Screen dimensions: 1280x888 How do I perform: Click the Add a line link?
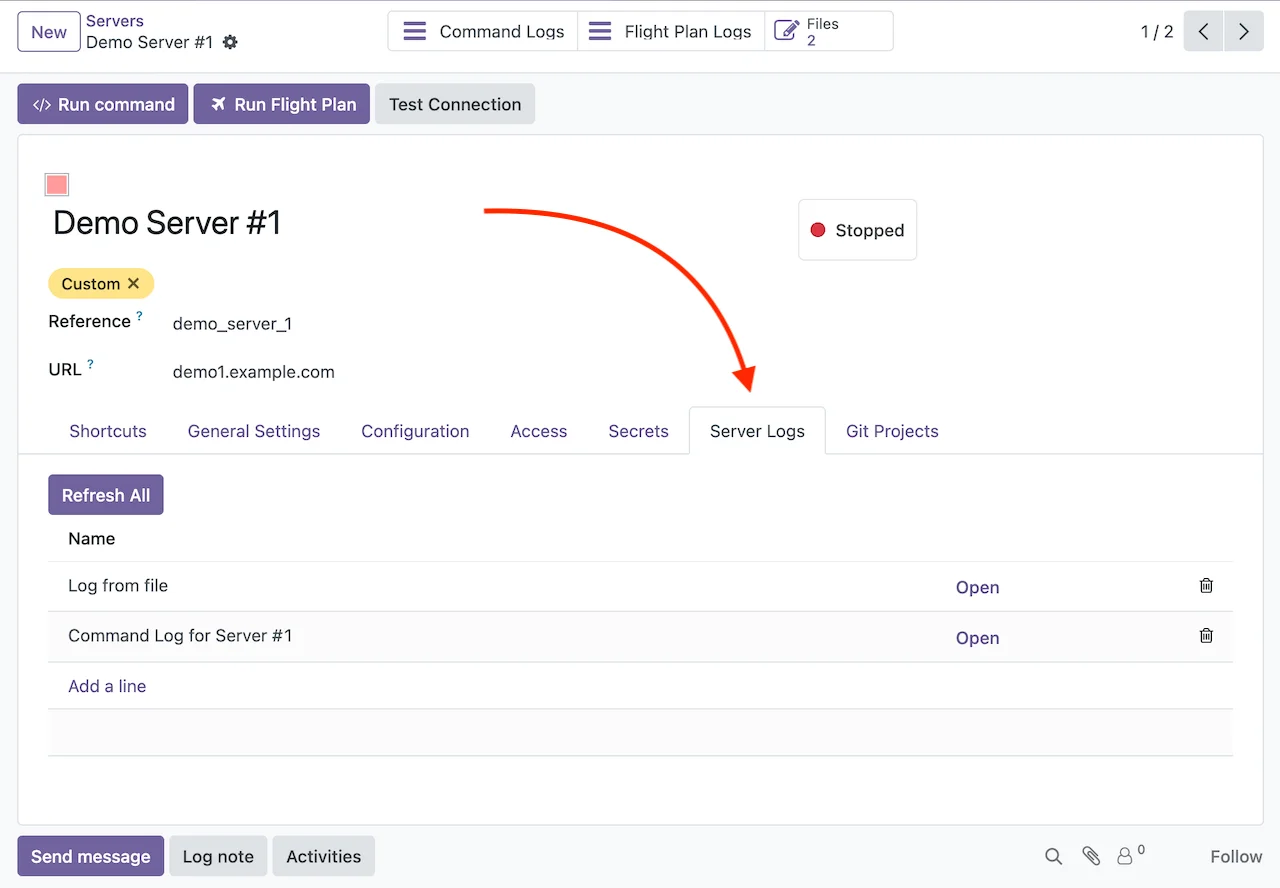(x=107, y=686)
